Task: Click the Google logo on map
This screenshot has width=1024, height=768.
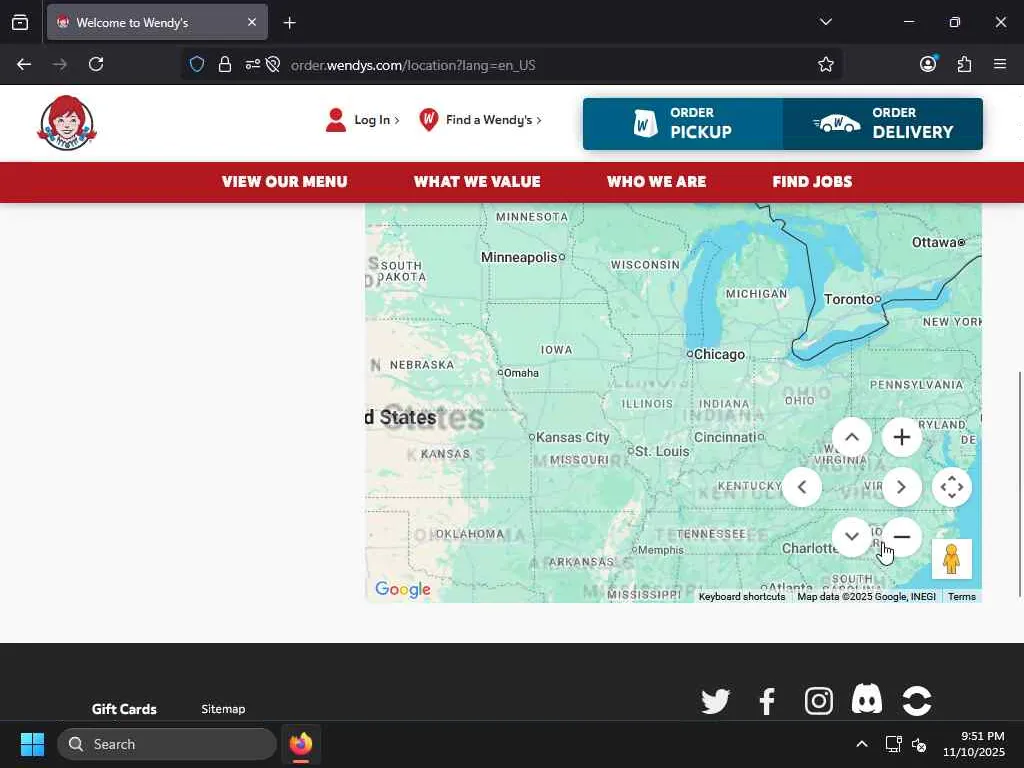Action: (403, 589)
